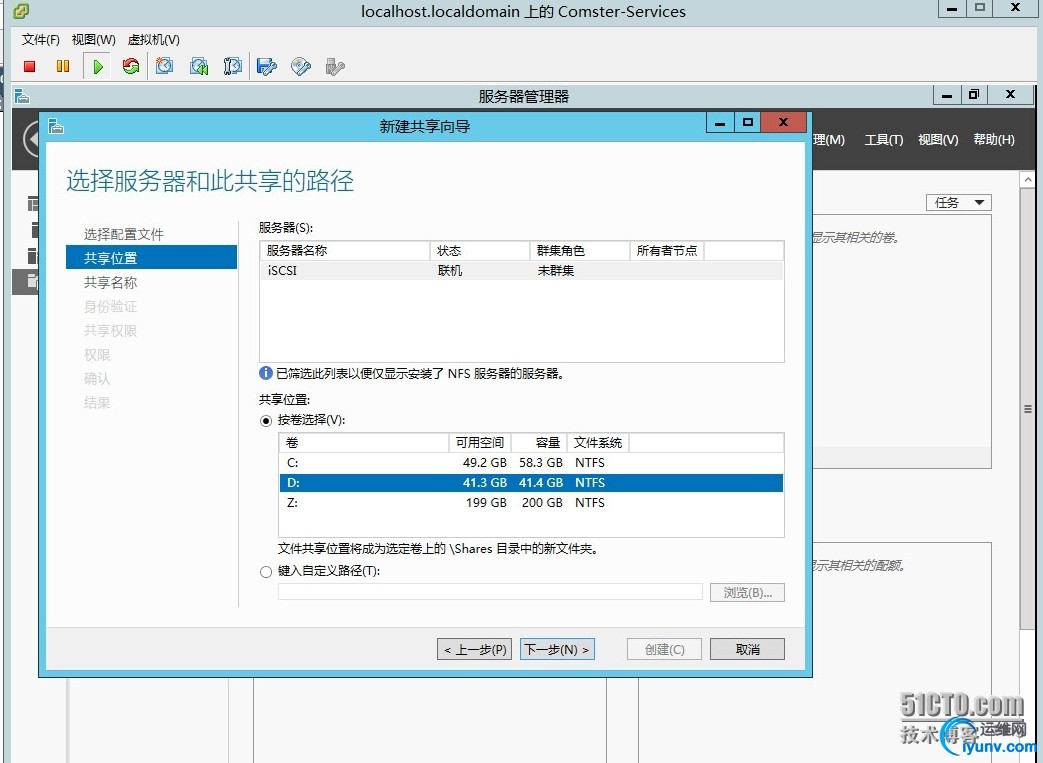This screenshot has width=1043, height=763.
Task: Click the CD/DVD drive toolbar icon
Action: (301, 66)
